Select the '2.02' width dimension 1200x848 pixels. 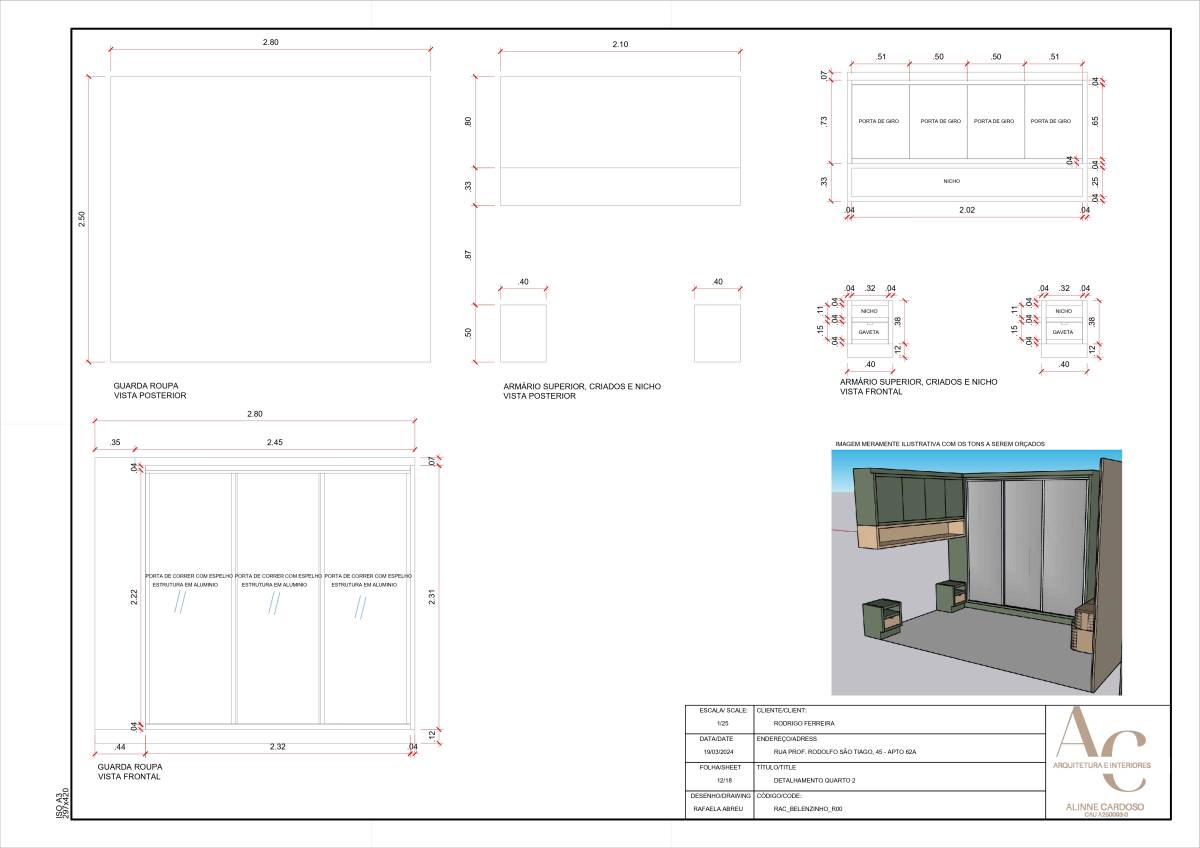(x=967, y=210)
